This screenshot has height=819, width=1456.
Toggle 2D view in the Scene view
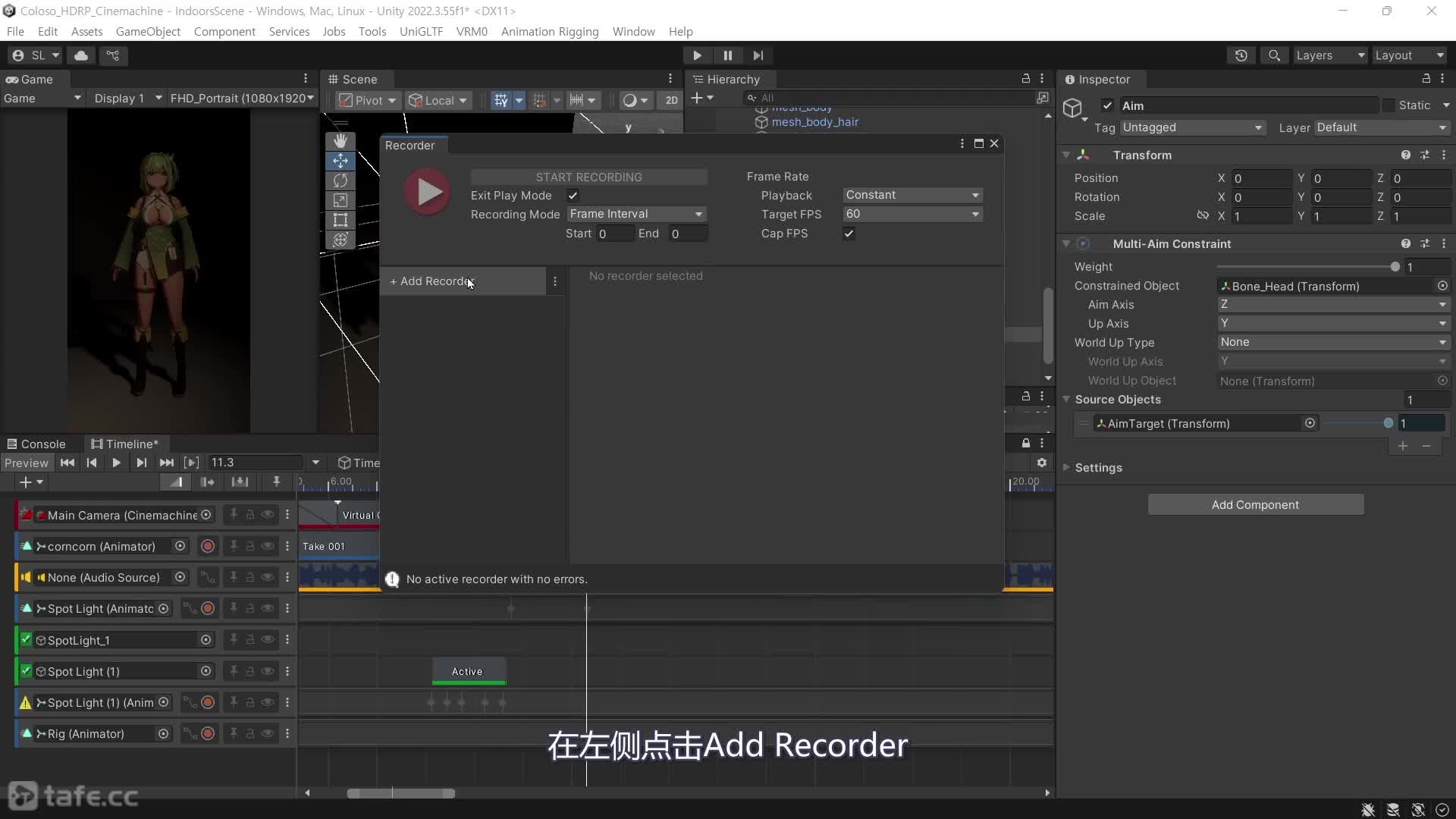pyautogui.click(x=670, y=100)
